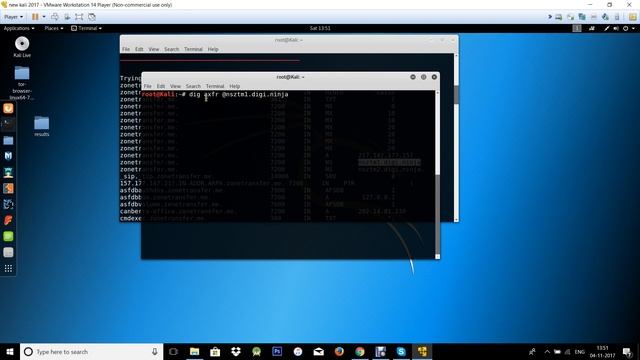Open the Kali Live disc desktop icon

click(22, 47)
